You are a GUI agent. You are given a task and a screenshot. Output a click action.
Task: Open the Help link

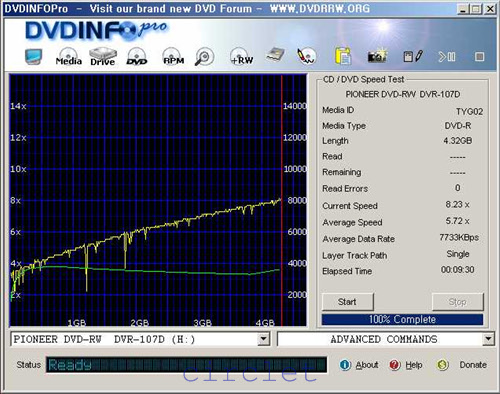(414, 365)
